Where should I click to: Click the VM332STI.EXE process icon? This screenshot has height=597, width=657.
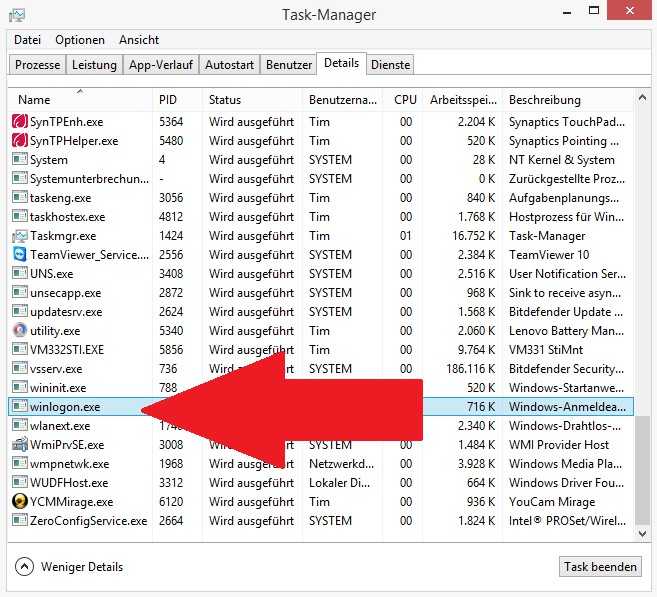click(20, 349)
